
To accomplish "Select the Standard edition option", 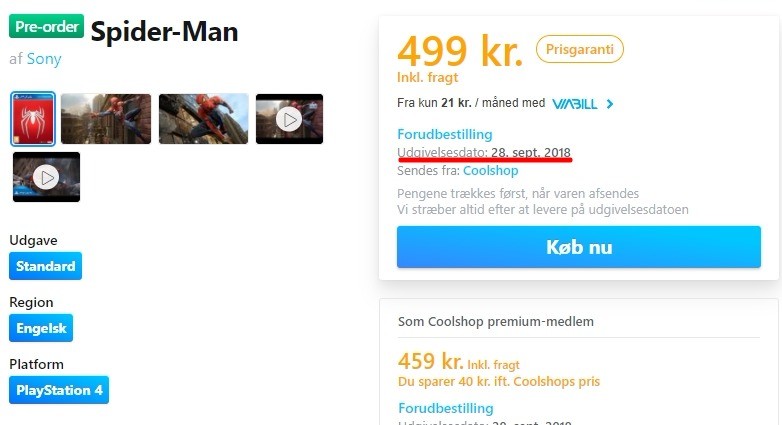I will coord(45,266).
